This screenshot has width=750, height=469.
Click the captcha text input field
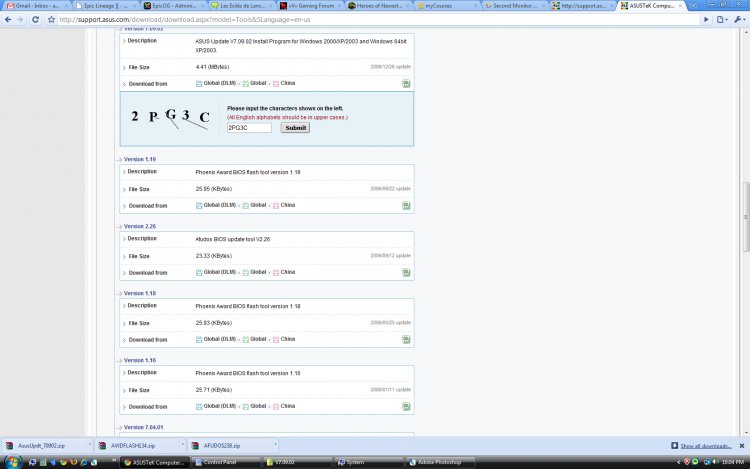pyautogui.click(x=249, y=128)
